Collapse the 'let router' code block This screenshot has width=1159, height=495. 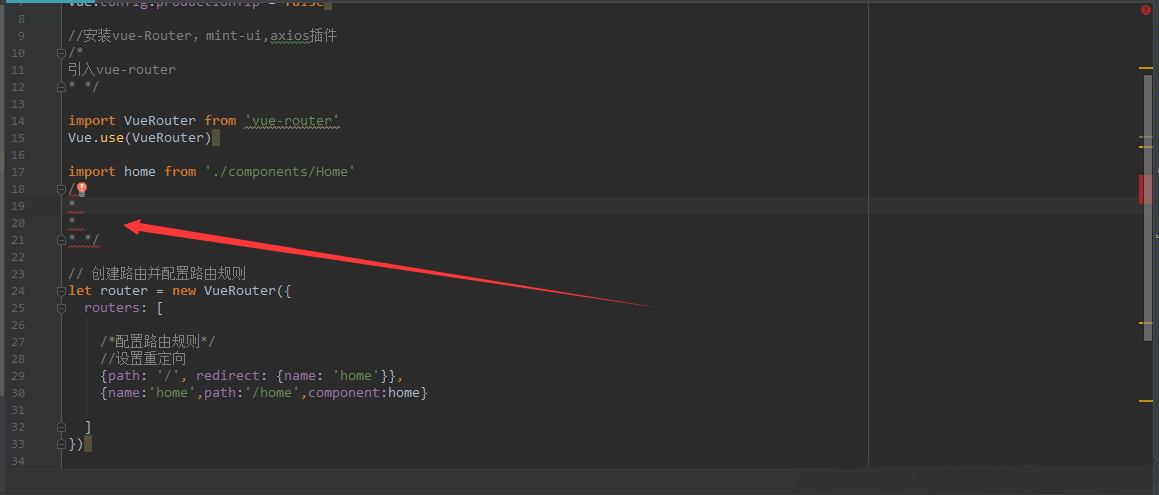pyautogui.click(x=62, y=291)
